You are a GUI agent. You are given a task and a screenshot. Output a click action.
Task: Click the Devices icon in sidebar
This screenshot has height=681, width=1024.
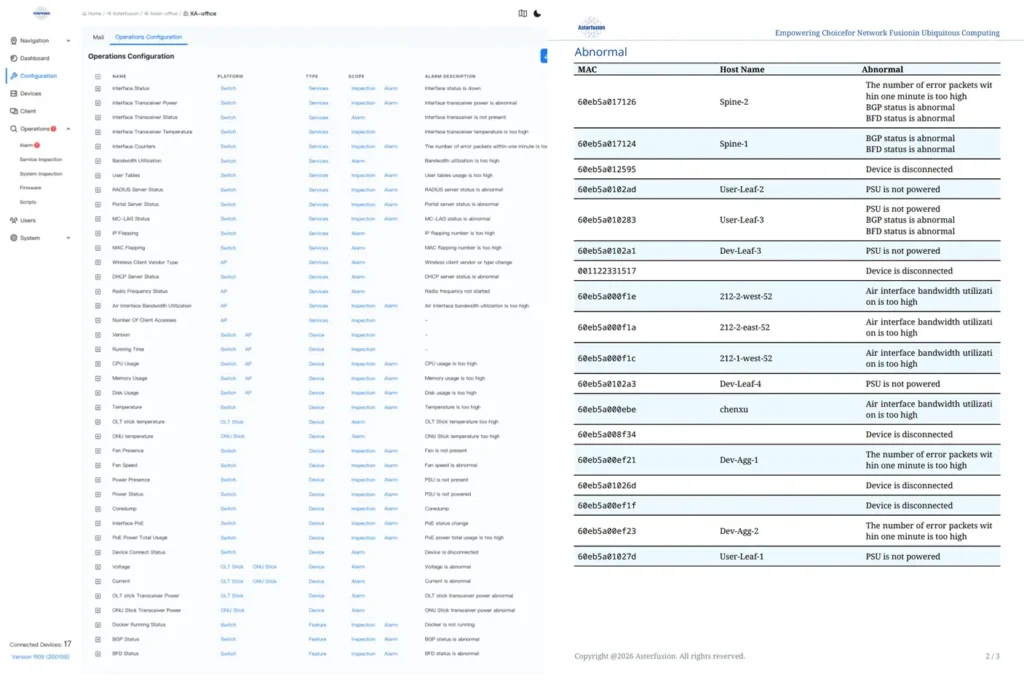coord(14,93)
